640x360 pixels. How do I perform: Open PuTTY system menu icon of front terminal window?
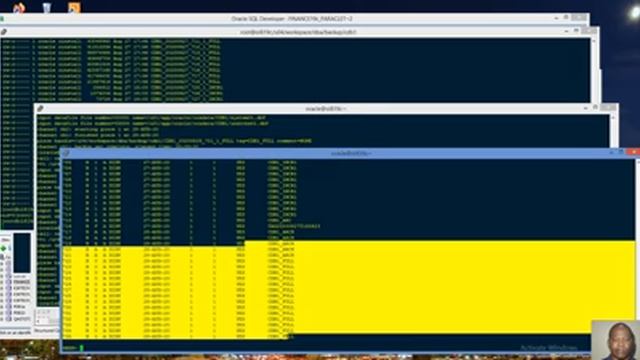66,153
